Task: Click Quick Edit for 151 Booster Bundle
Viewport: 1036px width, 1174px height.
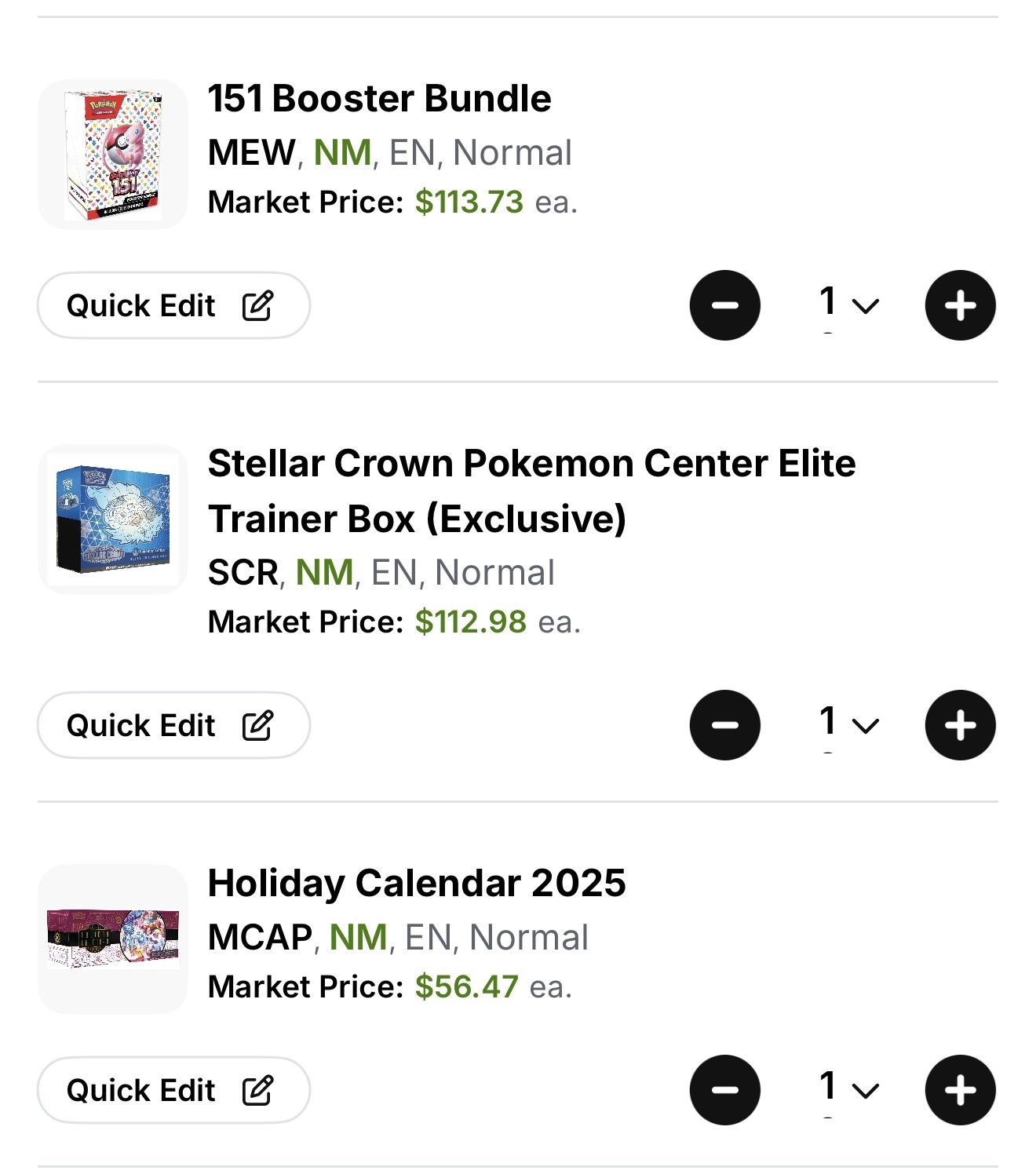Action: [173, 305]
